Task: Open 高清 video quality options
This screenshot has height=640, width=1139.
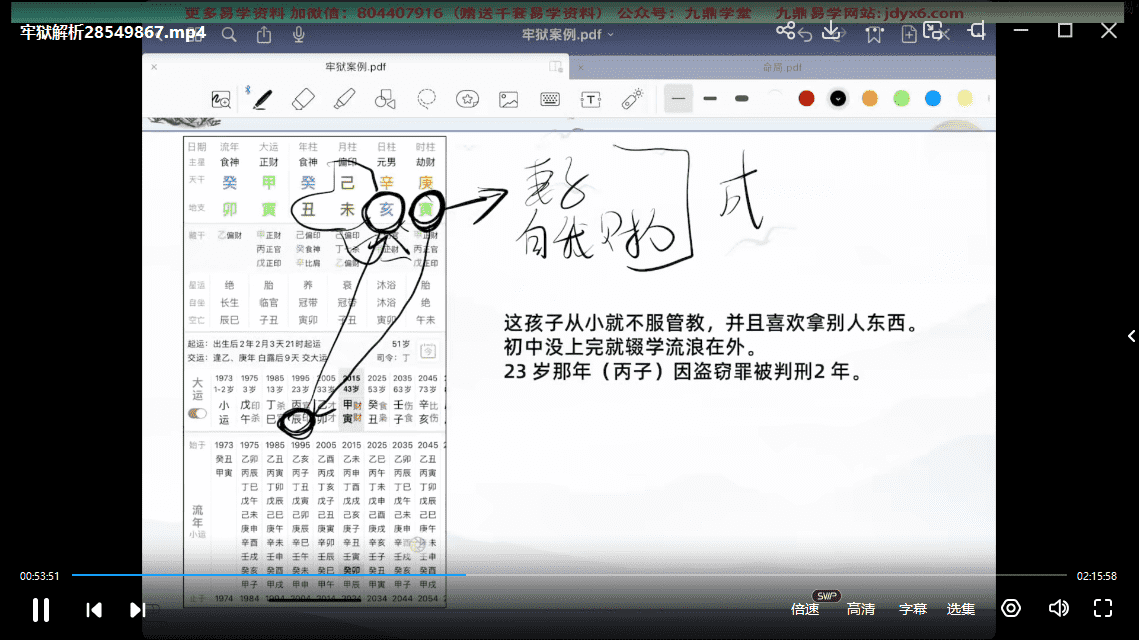Action: click(860, 609)
